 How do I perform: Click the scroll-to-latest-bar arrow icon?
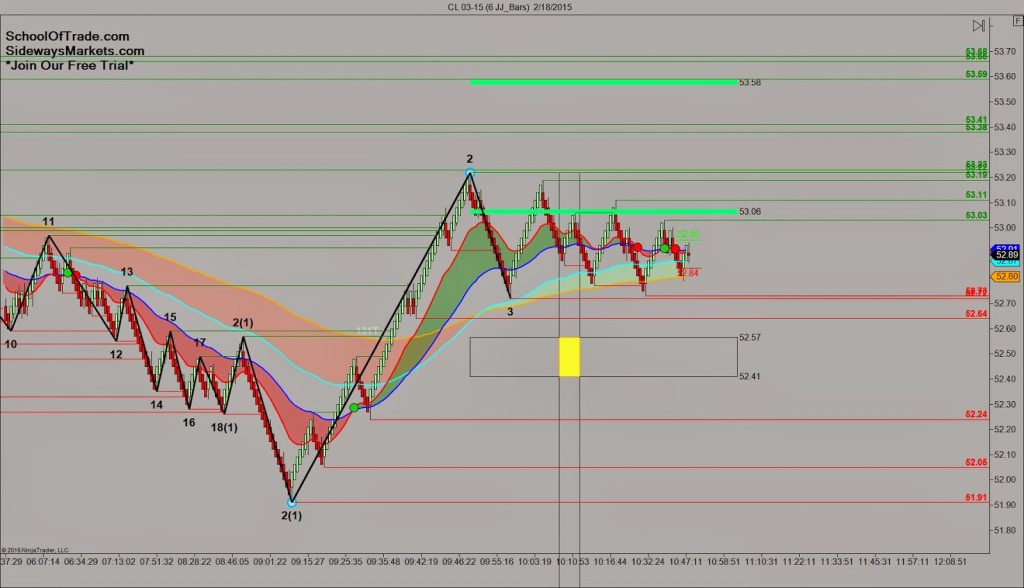978,25
